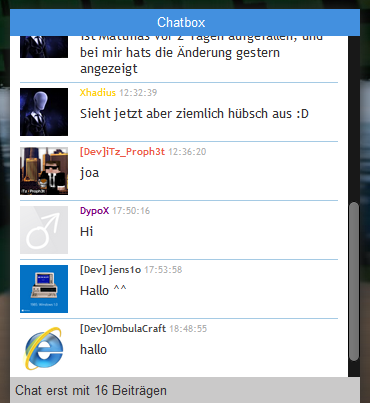The height and width of the screenshot is (403, 370).
Task: Click timestamp 12:36:20
Action: [187, 152]
